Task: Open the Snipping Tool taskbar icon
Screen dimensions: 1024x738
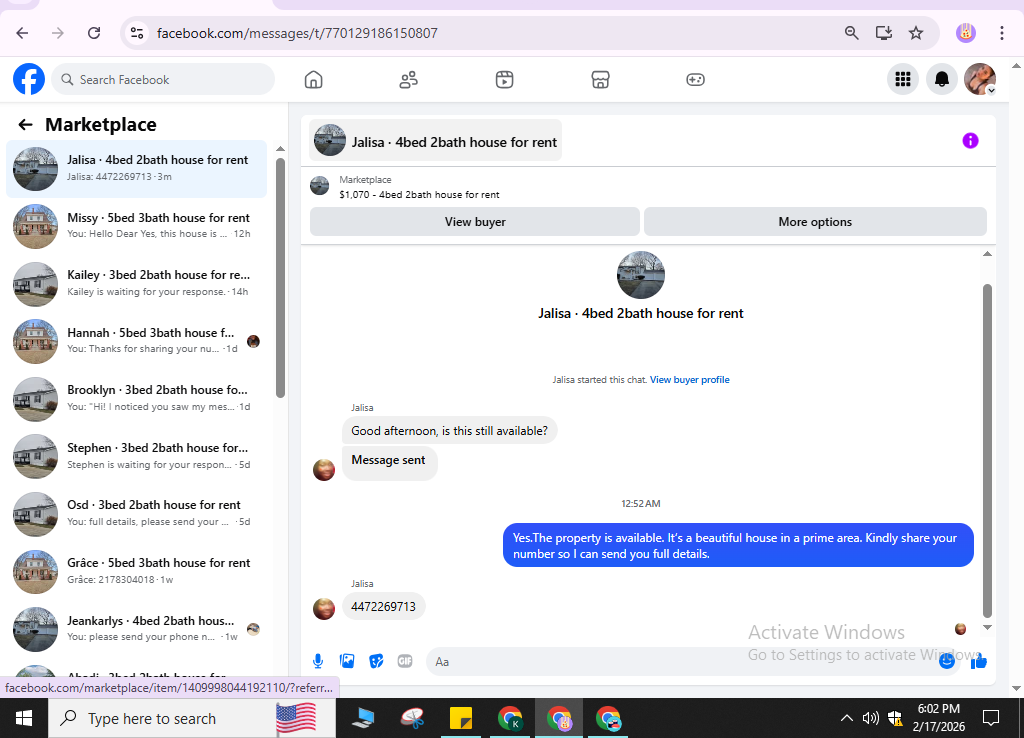Action: coord(412,718)
